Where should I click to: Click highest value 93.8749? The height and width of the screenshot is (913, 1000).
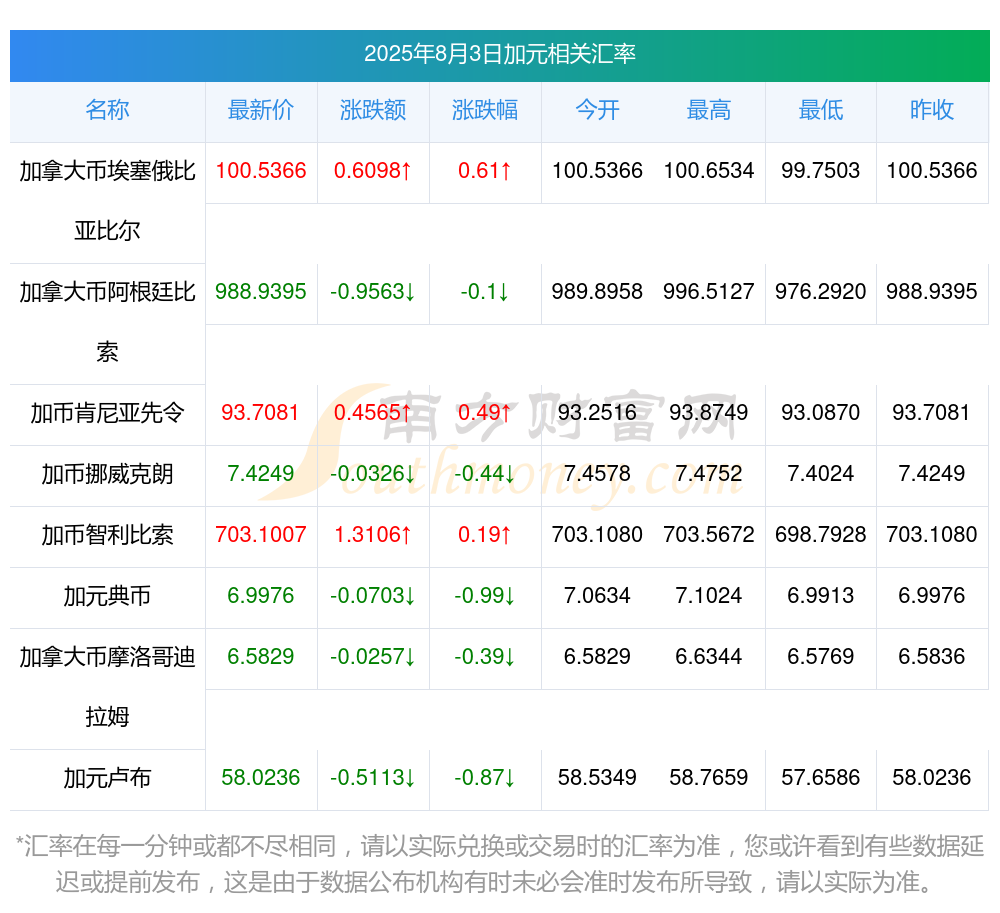[x=709, y=413]
